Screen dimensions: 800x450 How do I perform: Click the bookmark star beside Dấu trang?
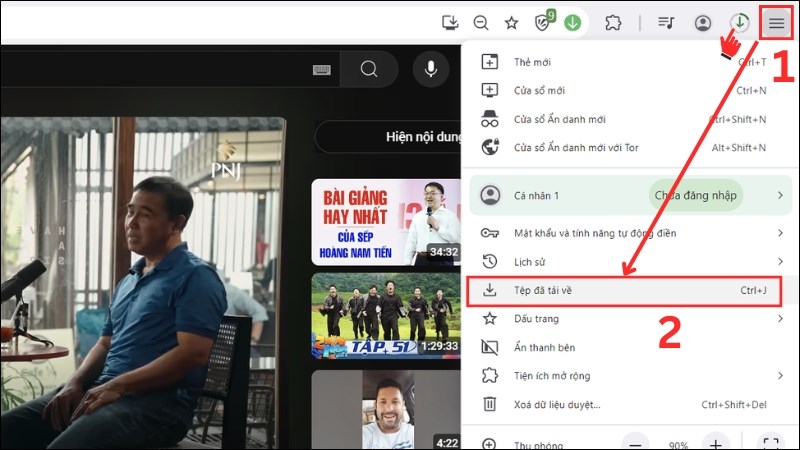click(490, 319)
